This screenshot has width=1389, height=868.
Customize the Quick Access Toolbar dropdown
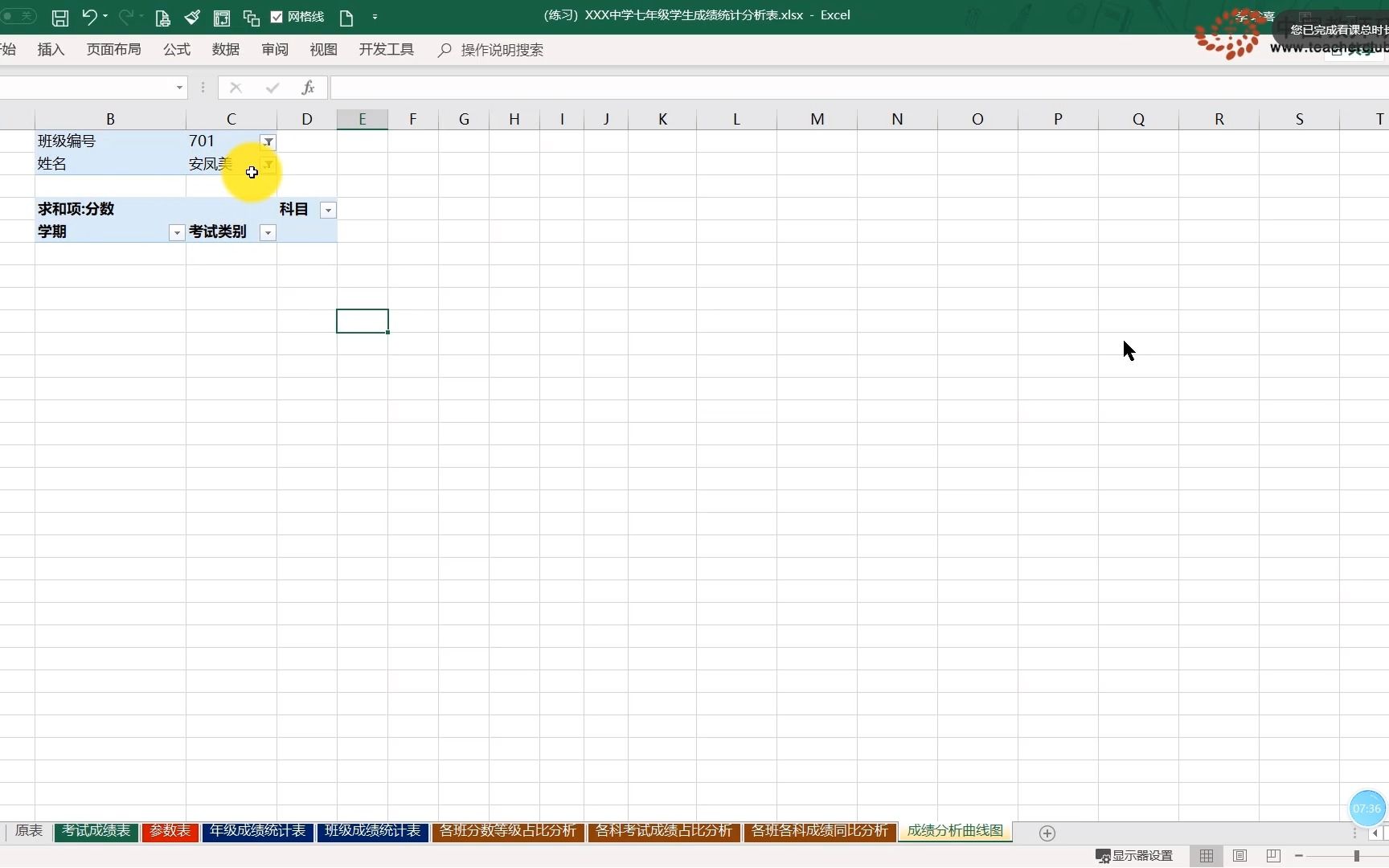point(375,17)
